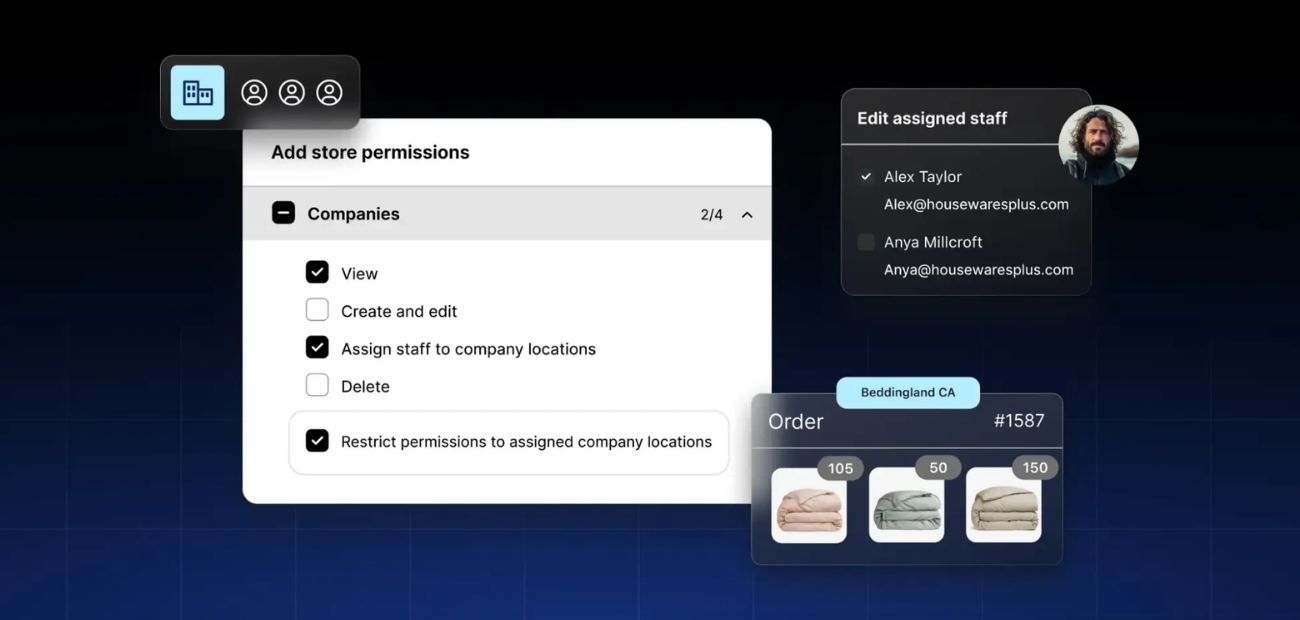Screen dimensions: 1300x620
Task: Click the Beddingland CA tag
Action: coord(907,393)
